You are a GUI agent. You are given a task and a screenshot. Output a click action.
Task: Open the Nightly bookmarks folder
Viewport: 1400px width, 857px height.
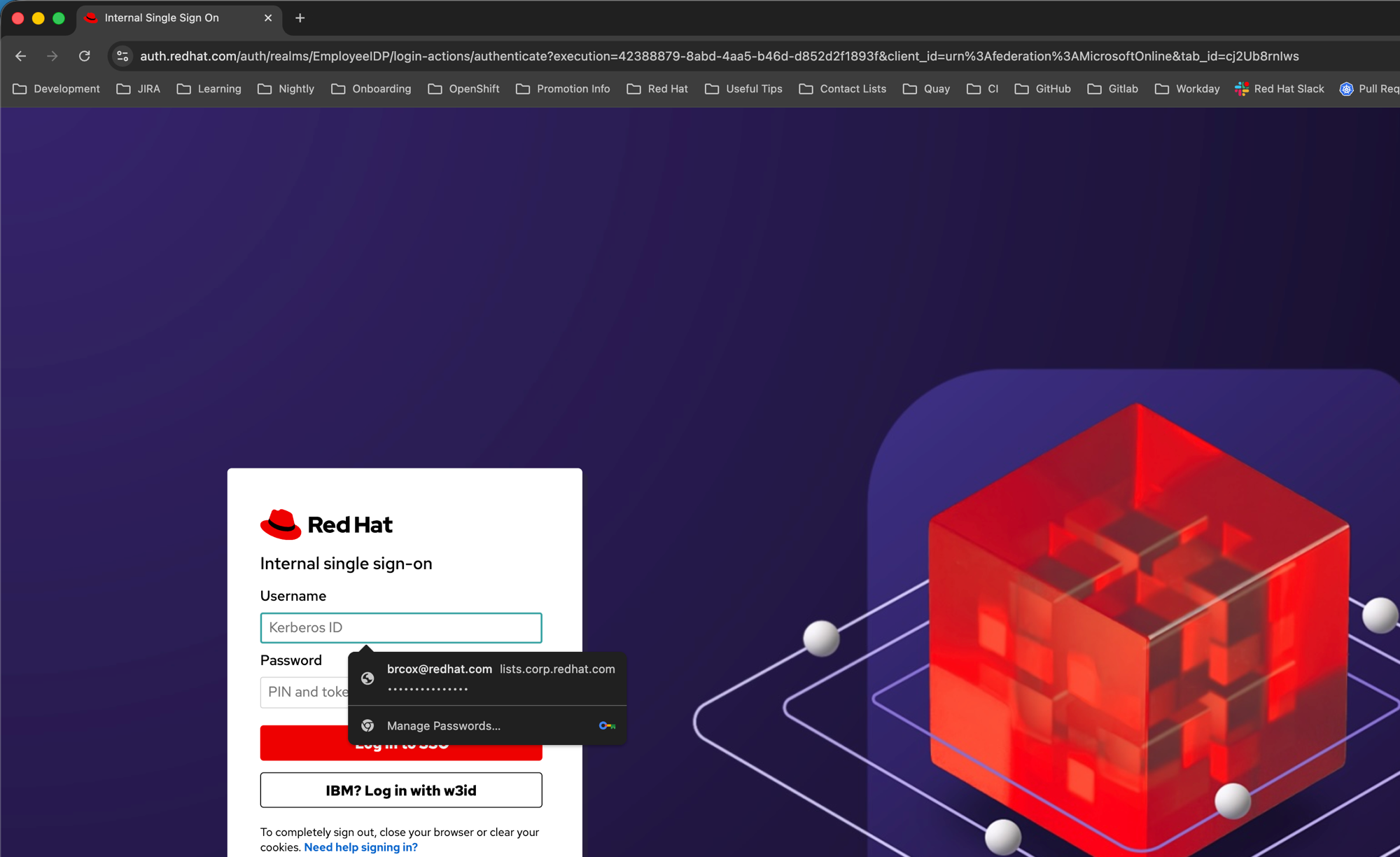[286, 89]
